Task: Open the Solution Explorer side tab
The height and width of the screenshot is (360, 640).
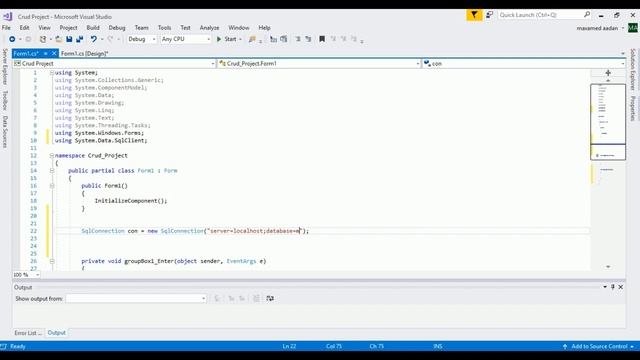Action: (x=633, y=69)
